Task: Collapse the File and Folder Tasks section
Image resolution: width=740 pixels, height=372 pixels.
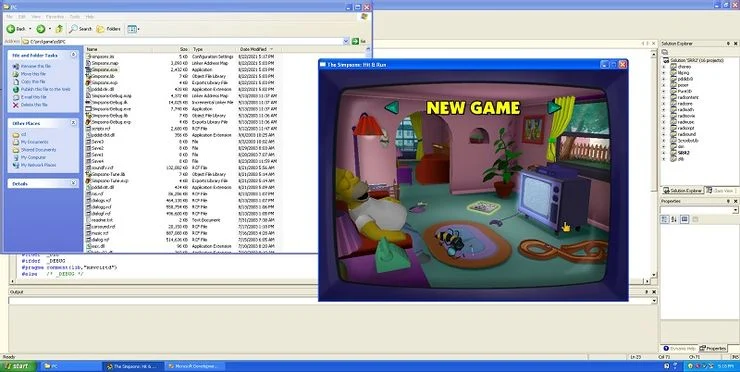Action: point(74,55)
